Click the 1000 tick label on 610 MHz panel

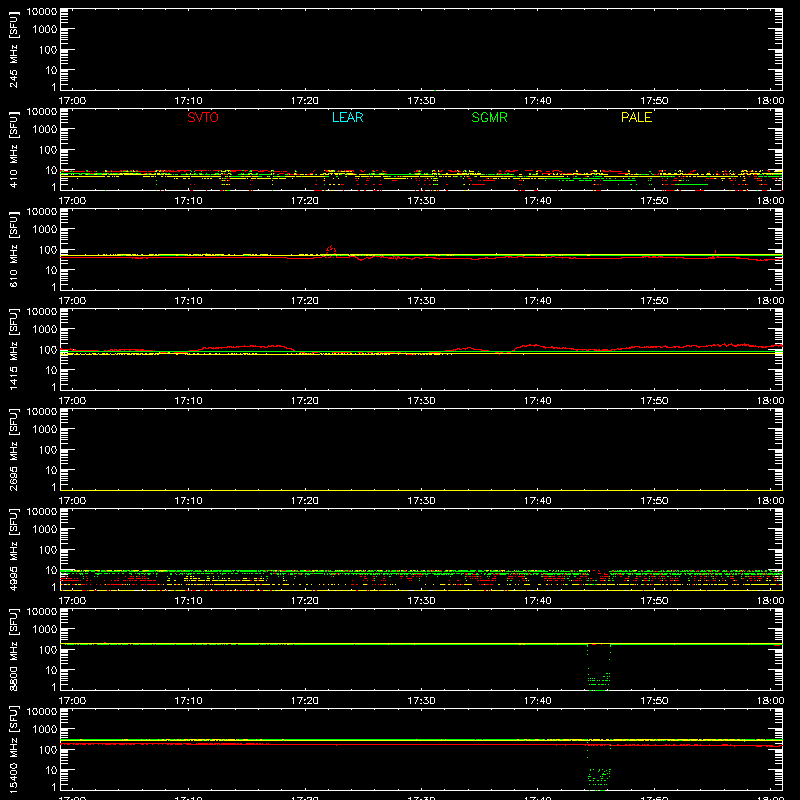pos(45,230)
